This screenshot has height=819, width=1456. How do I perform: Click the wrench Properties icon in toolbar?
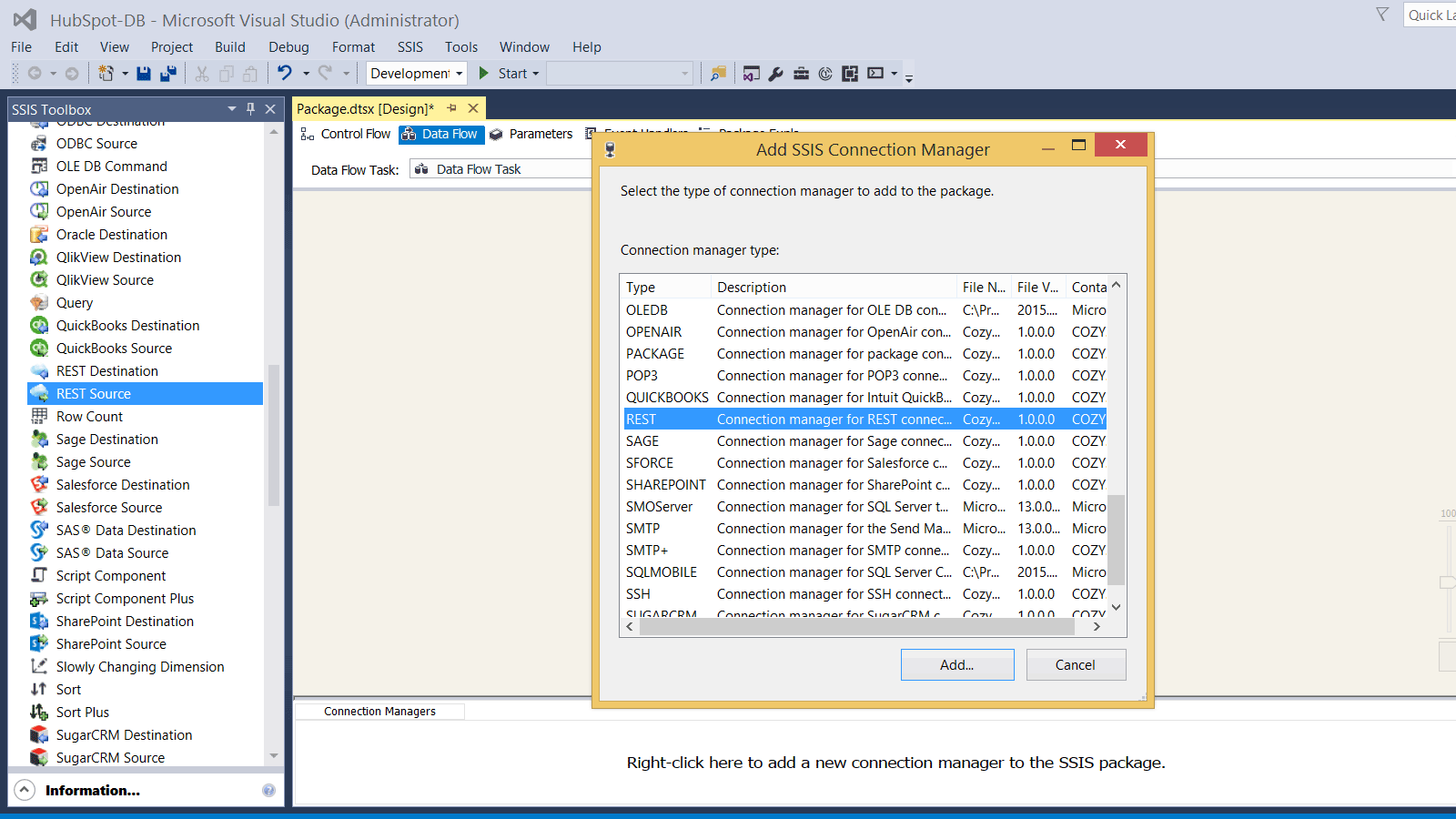pyautogui.click(x=776, y=74)
